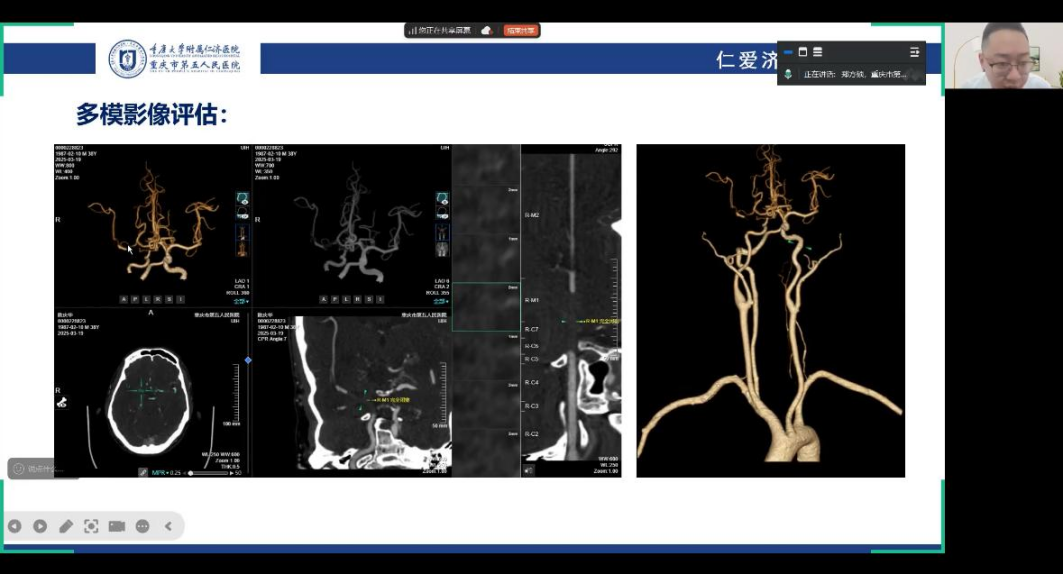Select the skull preset thumbnail in gray pane

442,199
